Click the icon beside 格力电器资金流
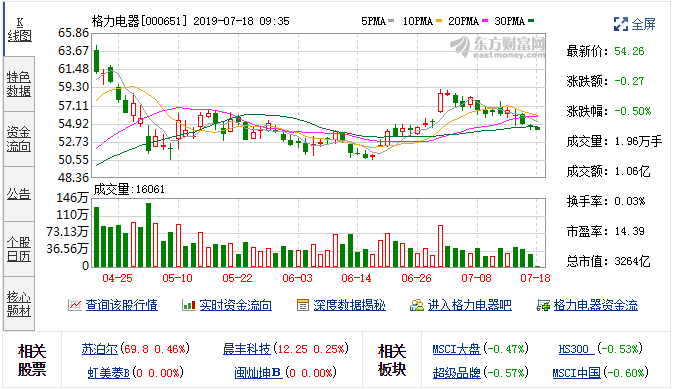Screen dimensions: 673x389 (x=543, y=305)
